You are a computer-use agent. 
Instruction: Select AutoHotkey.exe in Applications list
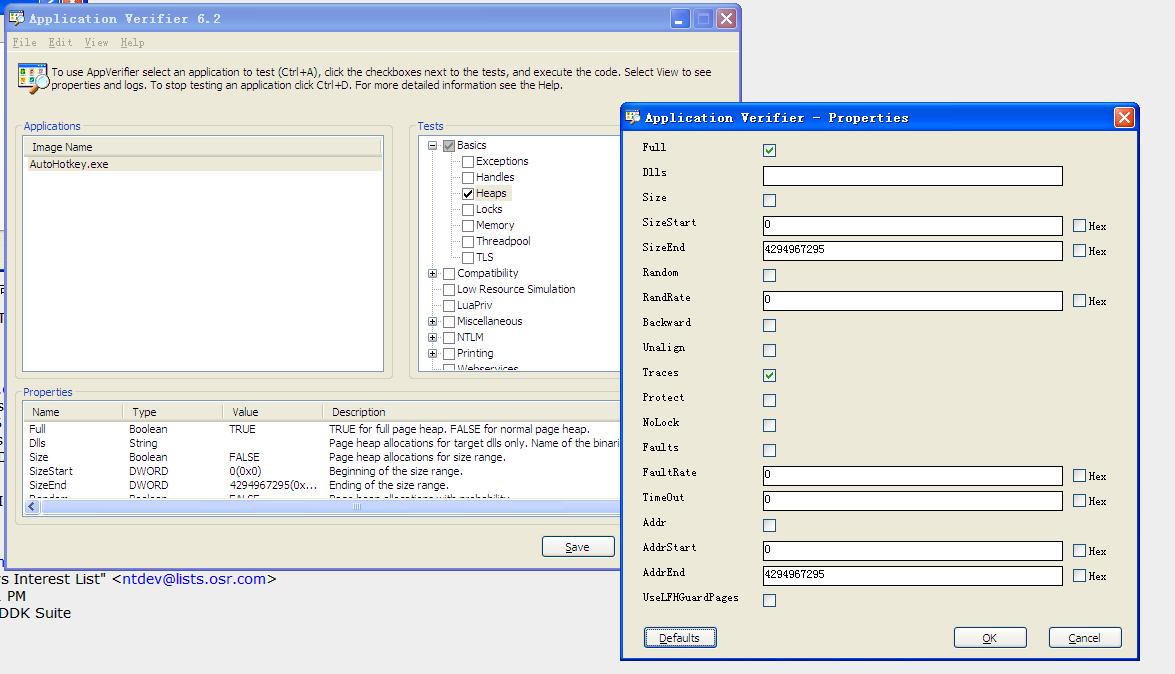pos(70,164)
